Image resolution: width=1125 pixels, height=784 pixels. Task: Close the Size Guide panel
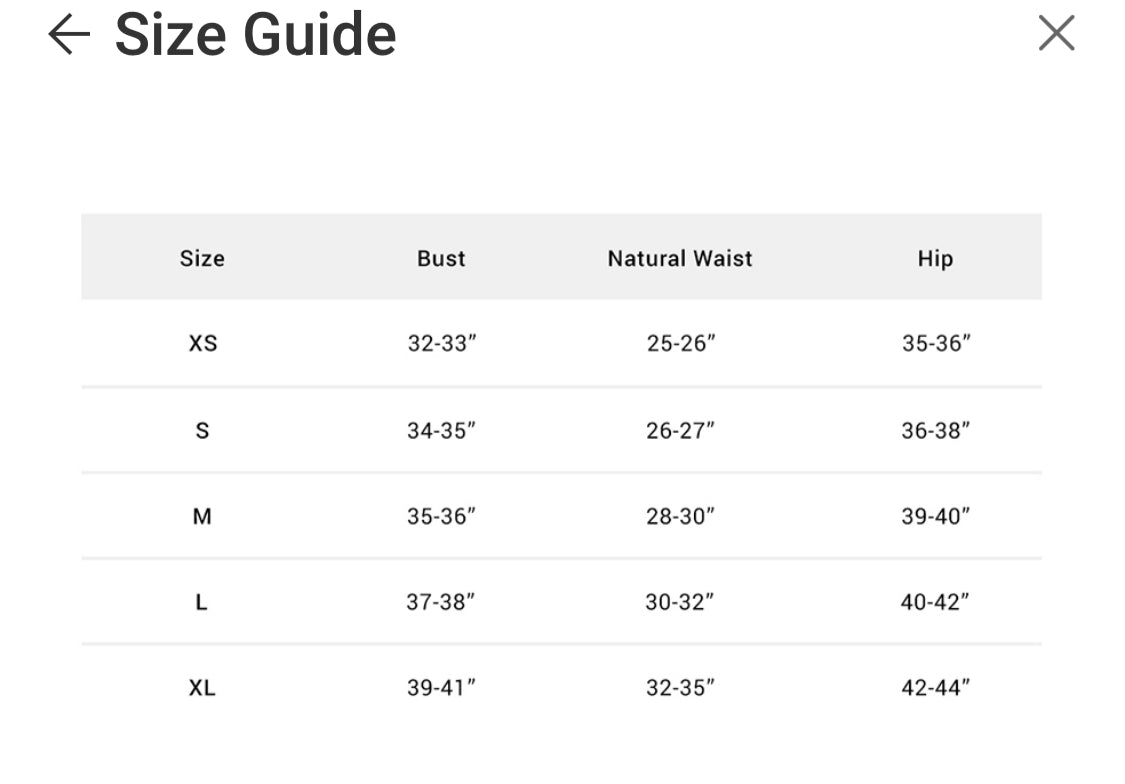point(1056,33)
